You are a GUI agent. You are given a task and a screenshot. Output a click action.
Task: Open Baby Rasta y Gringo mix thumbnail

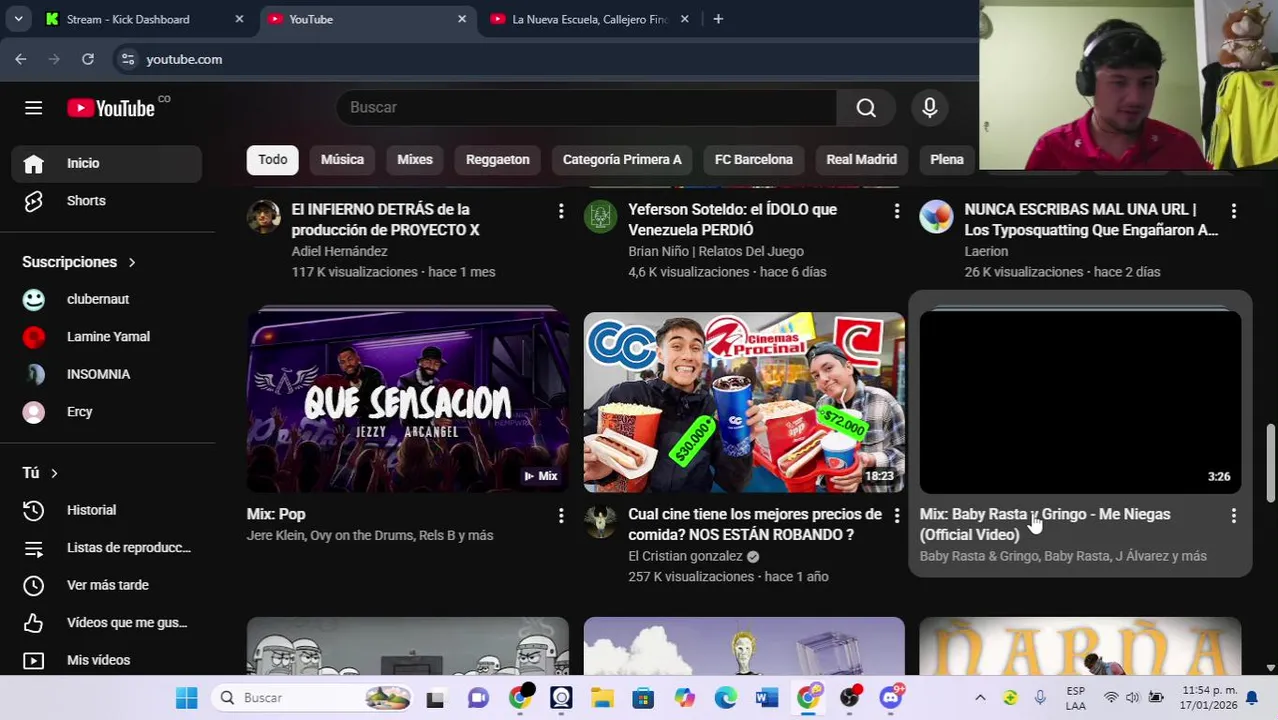[1080, 402]
